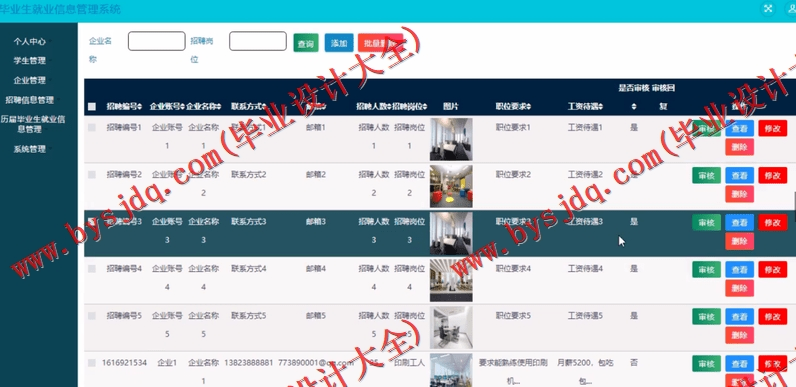This screenshot has width=796, height=387.
Task: Check the row checkbox for 招聘编号4
Action: [92, 269]
